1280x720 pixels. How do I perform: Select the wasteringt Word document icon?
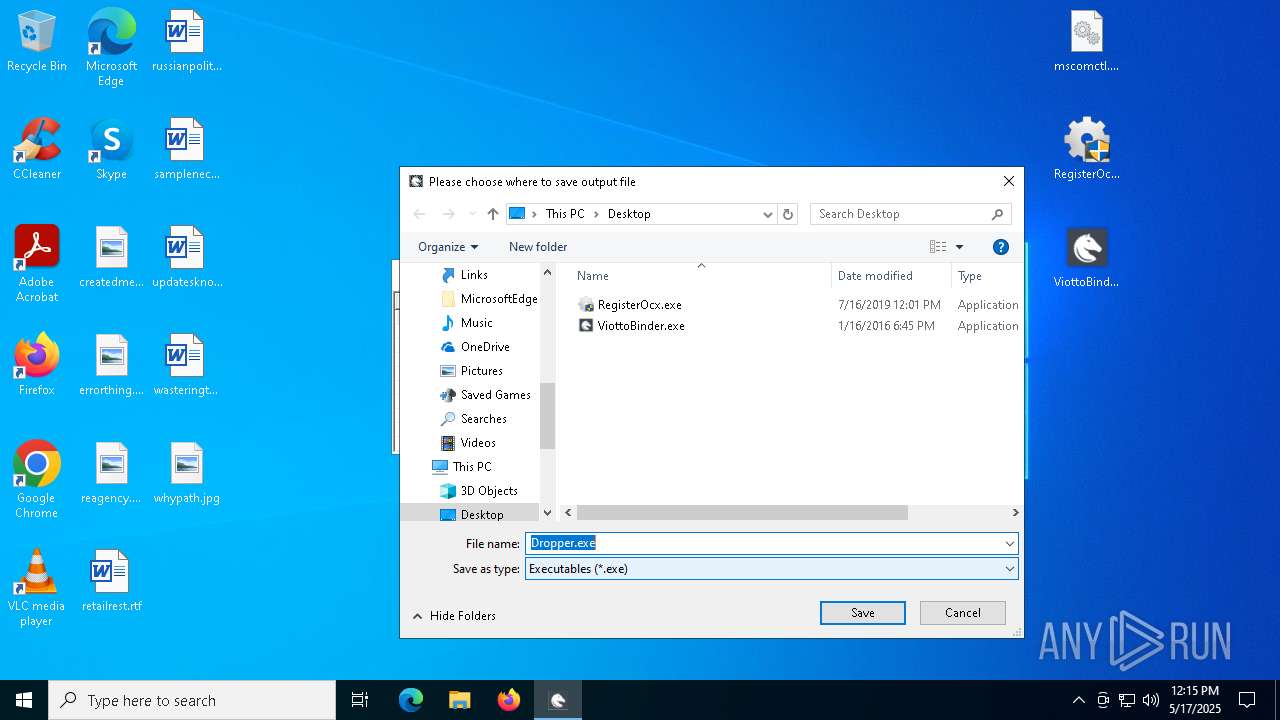point(186,366)
